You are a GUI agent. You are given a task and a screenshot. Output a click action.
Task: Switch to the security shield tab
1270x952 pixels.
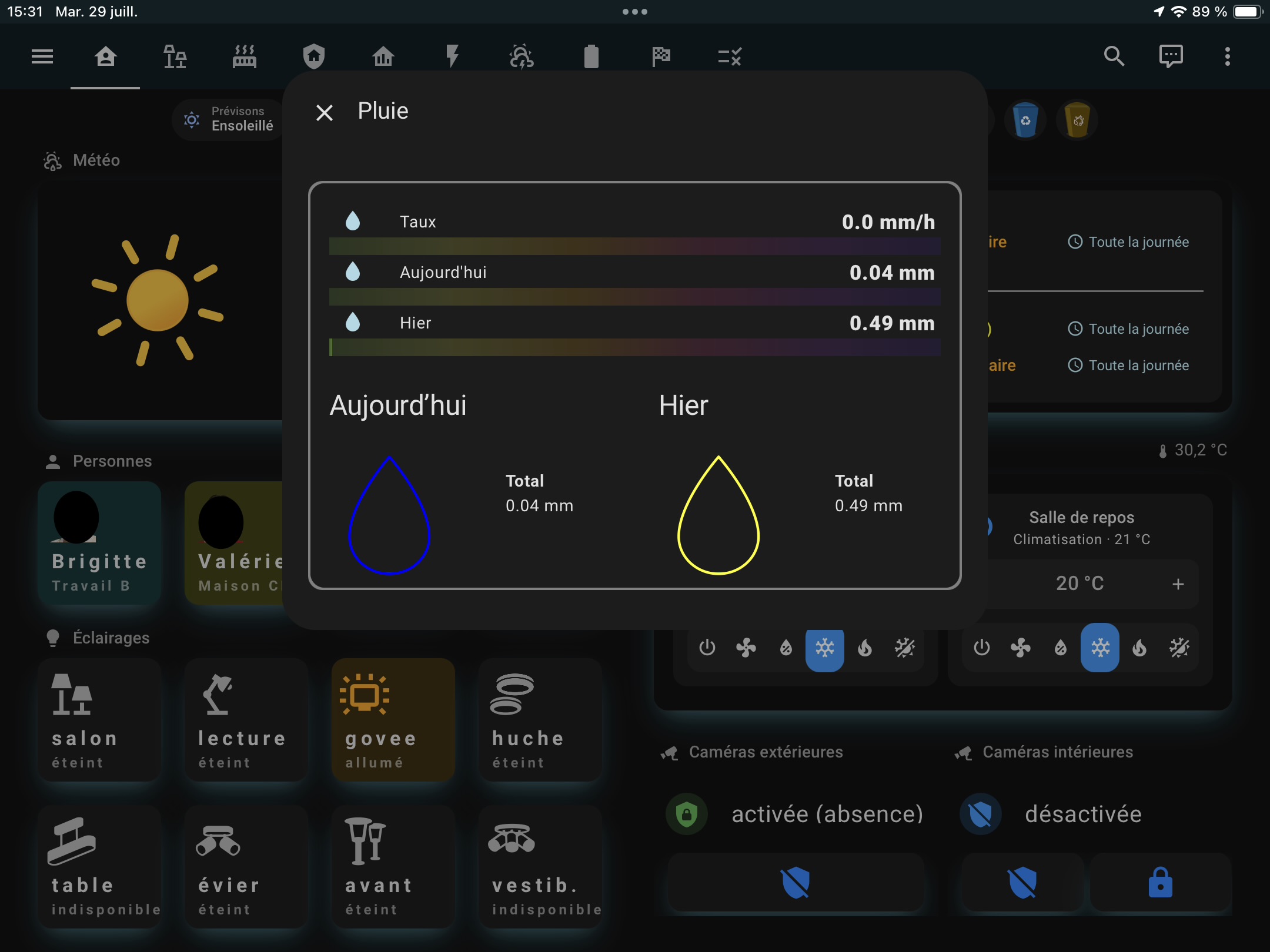click(314, 57)
